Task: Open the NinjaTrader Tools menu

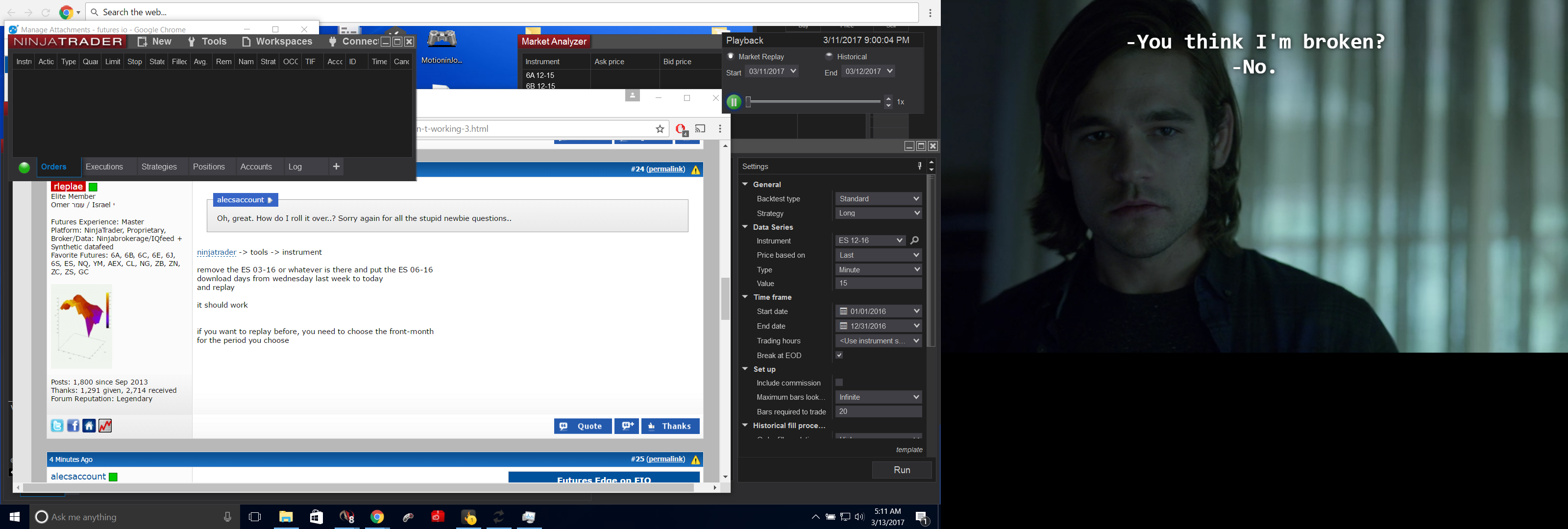Action: [x=208, y=42]
